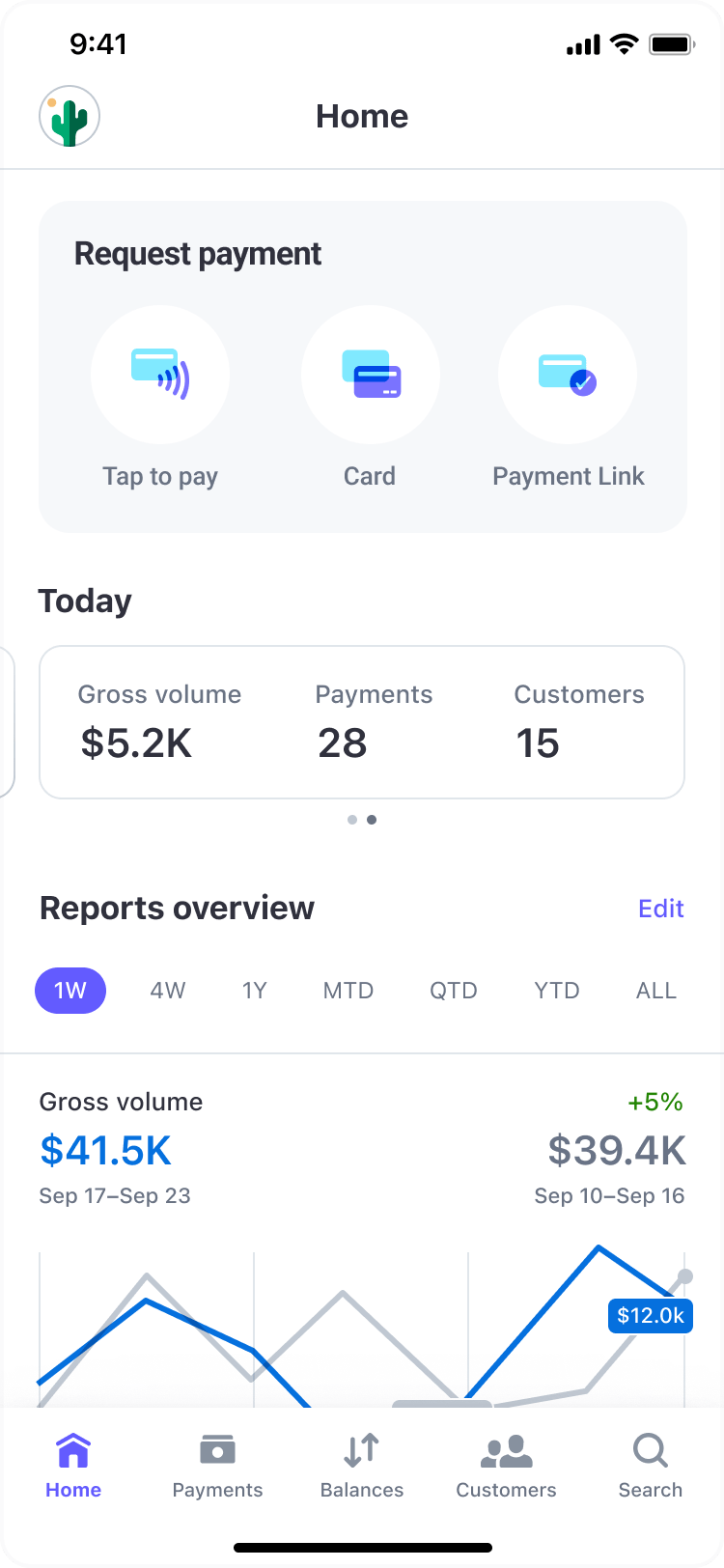This screenshot has width=724, height=1568.
Task: Tap the Search magnifier icon
Action: point(650,1450)
